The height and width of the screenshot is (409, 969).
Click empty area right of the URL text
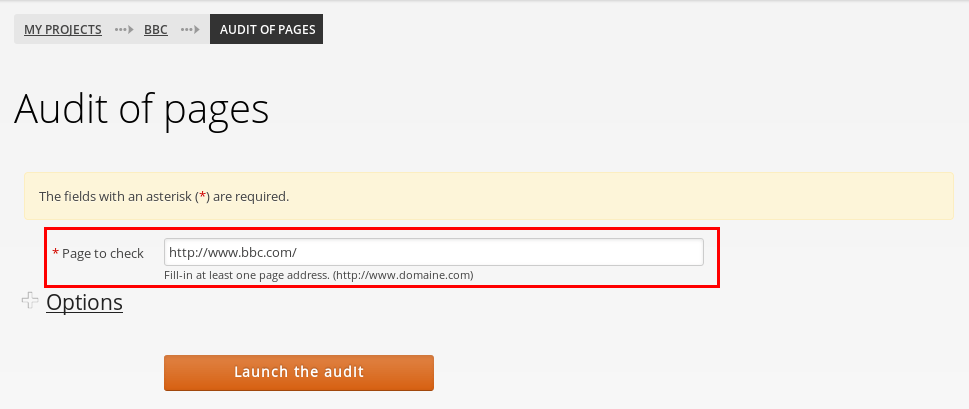point(501,252)
